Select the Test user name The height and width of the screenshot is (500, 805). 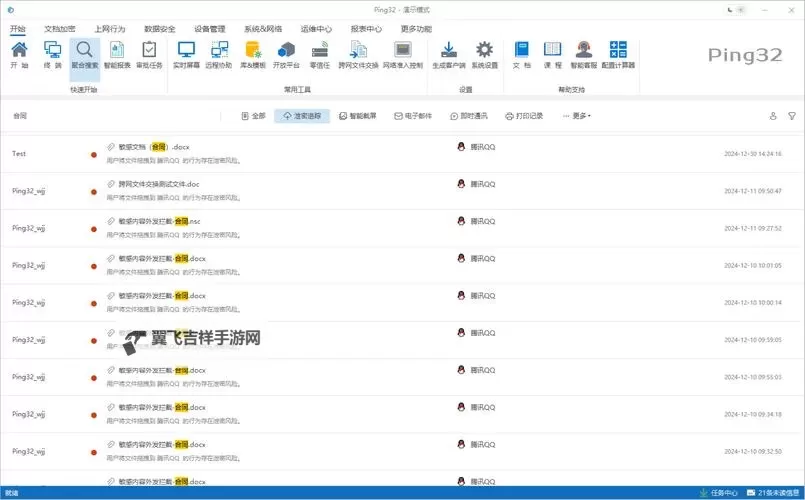click(x=19, y=153)
